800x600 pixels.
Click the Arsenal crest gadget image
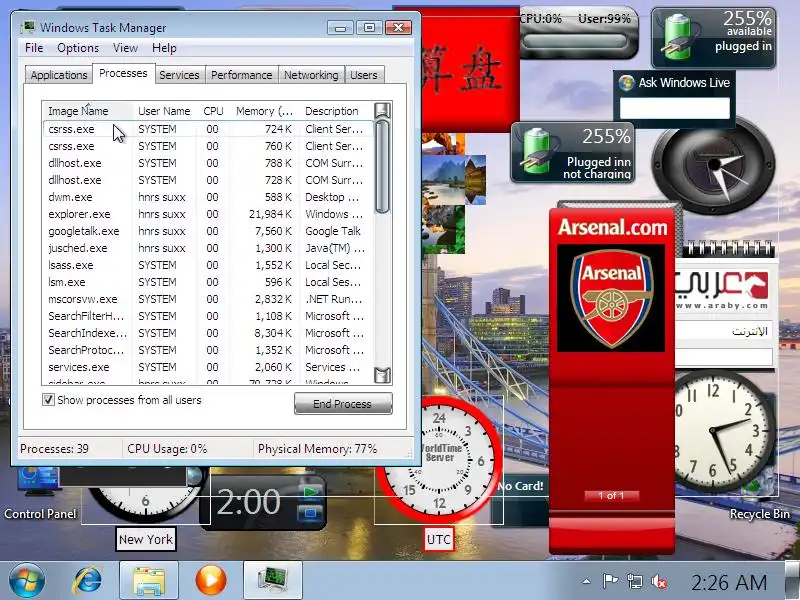(x=611, y=298)
